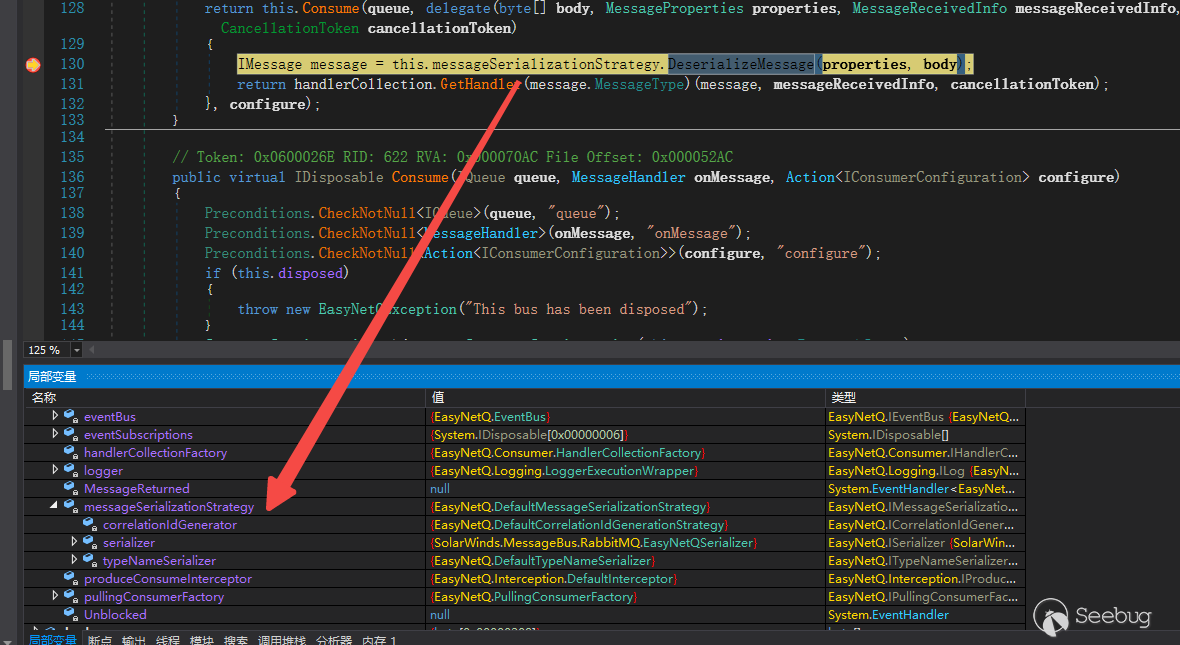
Task: Click the 局部变量 panel title bar
Action: point(601,376)
